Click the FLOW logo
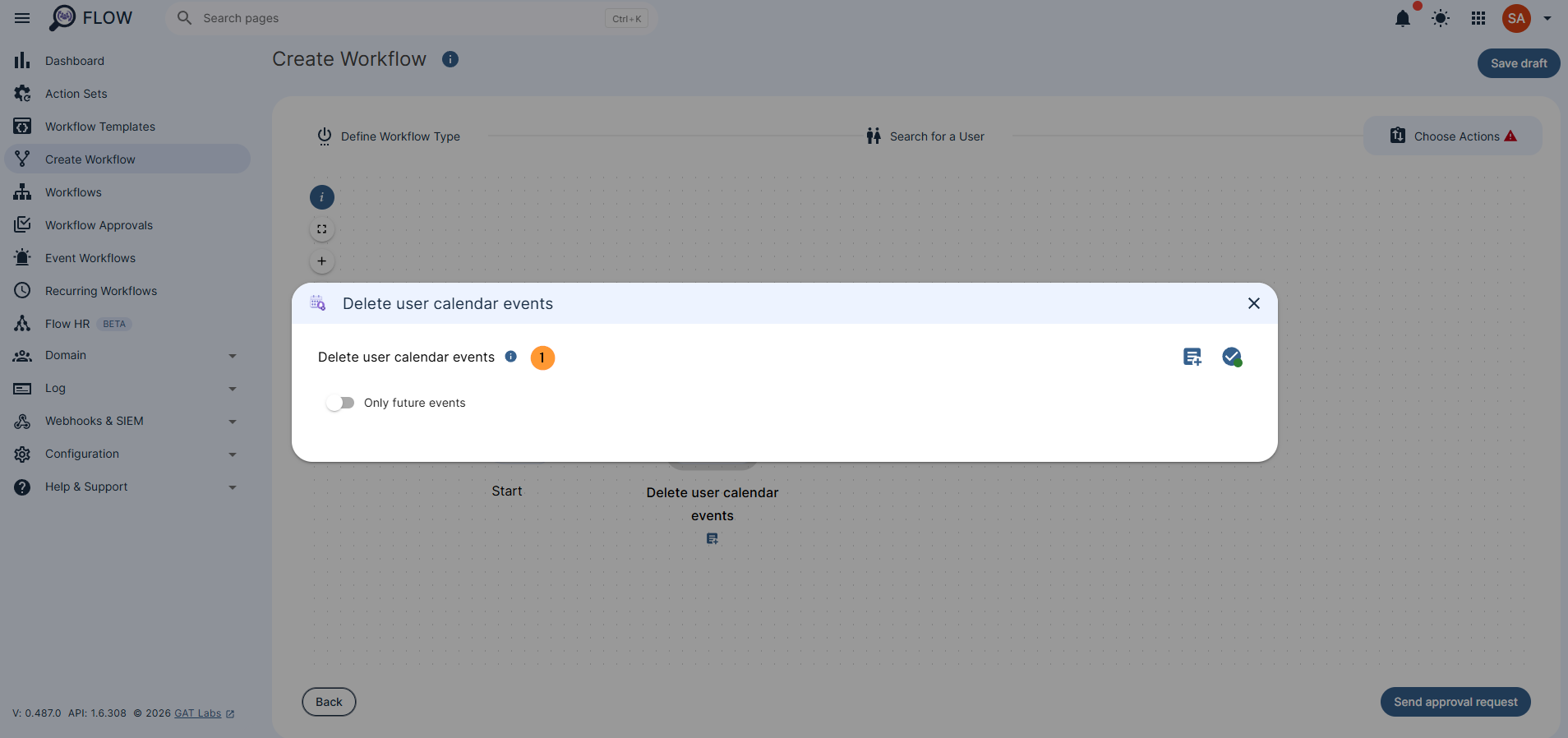 pyautogui.click(x=91, y=18)
